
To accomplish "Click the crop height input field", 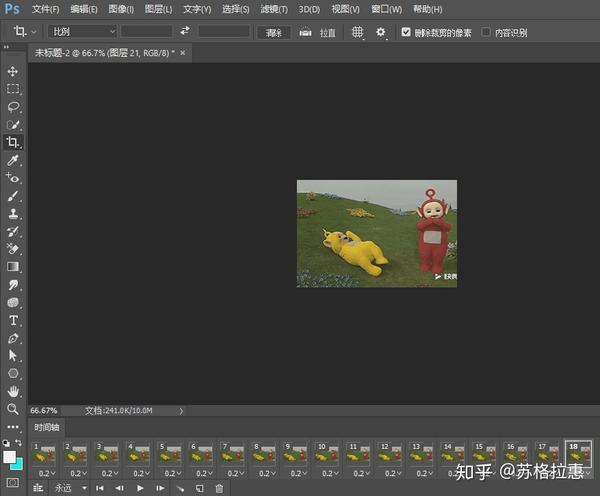I will (x=224, y=31).
